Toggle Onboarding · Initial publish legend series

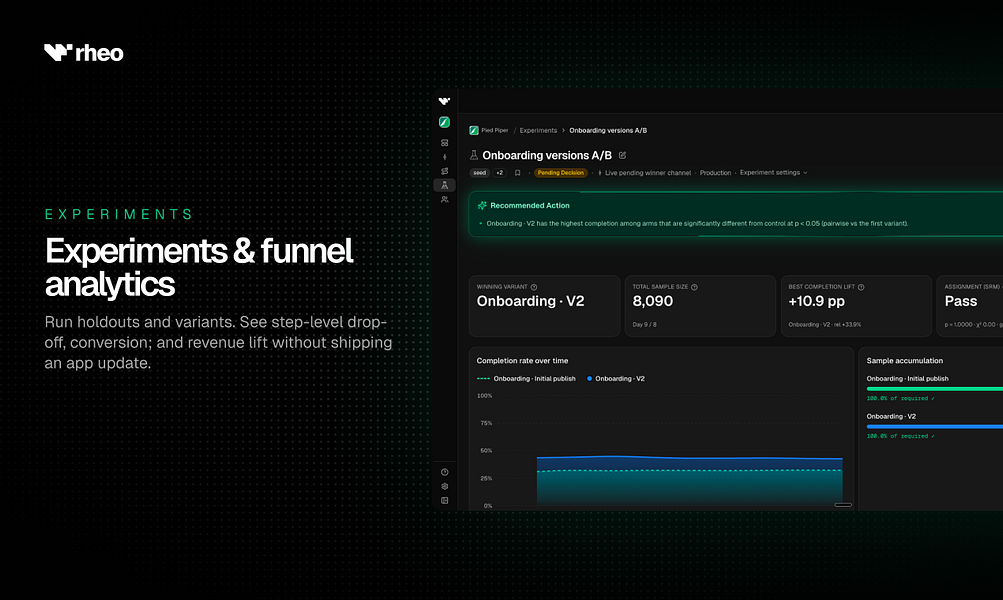coord(526,379)
